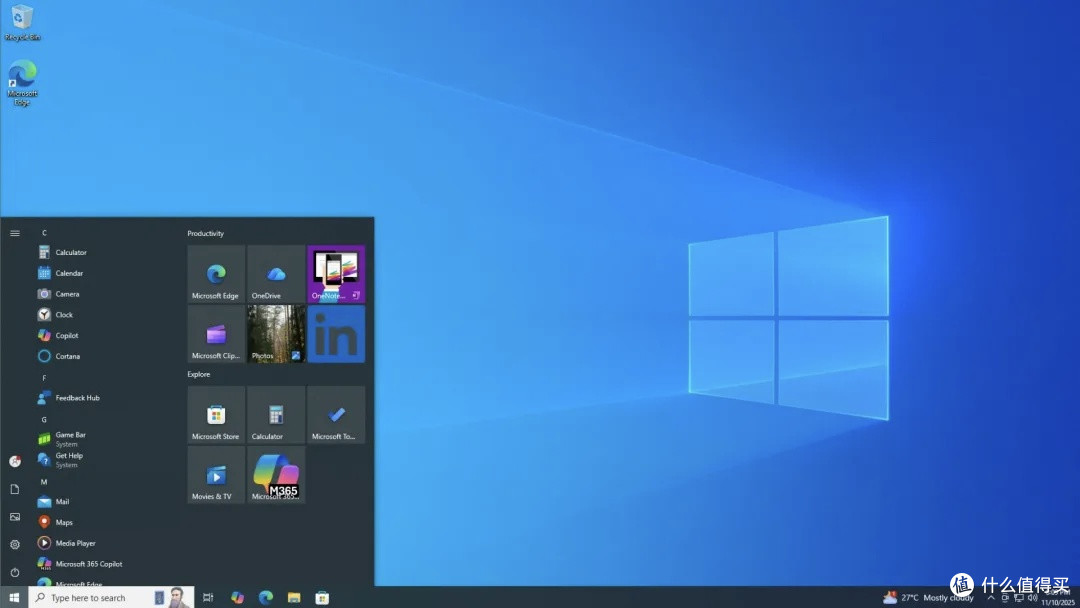Open Documents from the Start sidebar
Viewport: 1080px width, 608px height.
click(x=14, y=489)
